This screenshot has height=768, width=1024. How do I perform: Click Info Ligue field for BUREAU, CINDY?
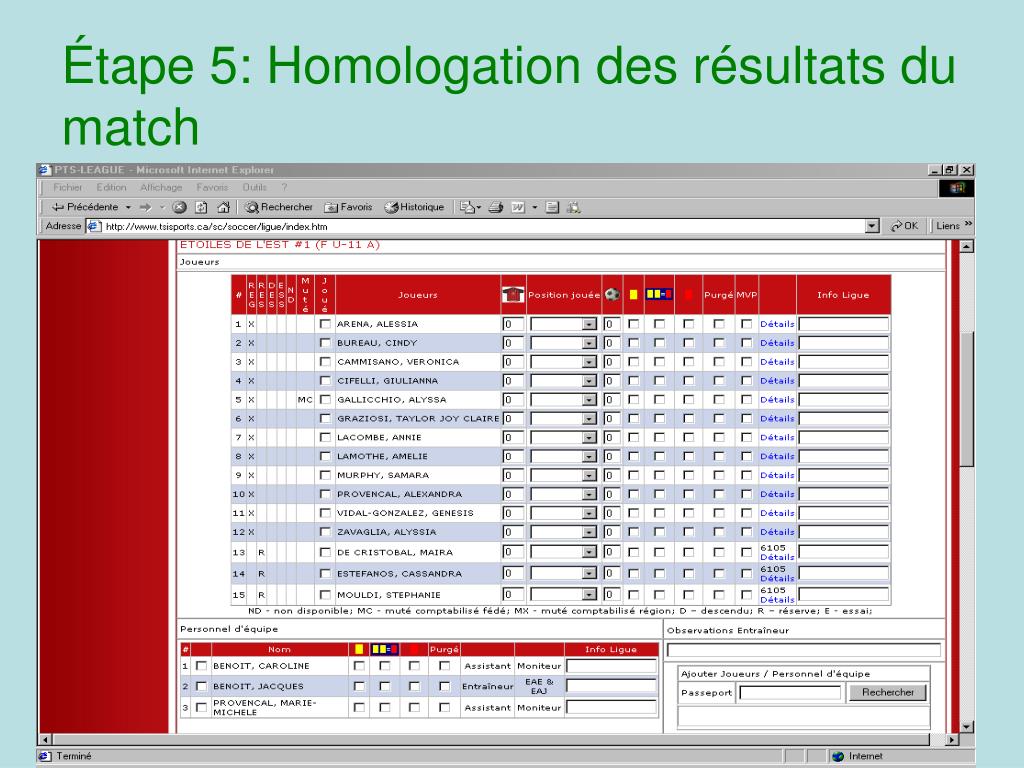click(844, 343)
